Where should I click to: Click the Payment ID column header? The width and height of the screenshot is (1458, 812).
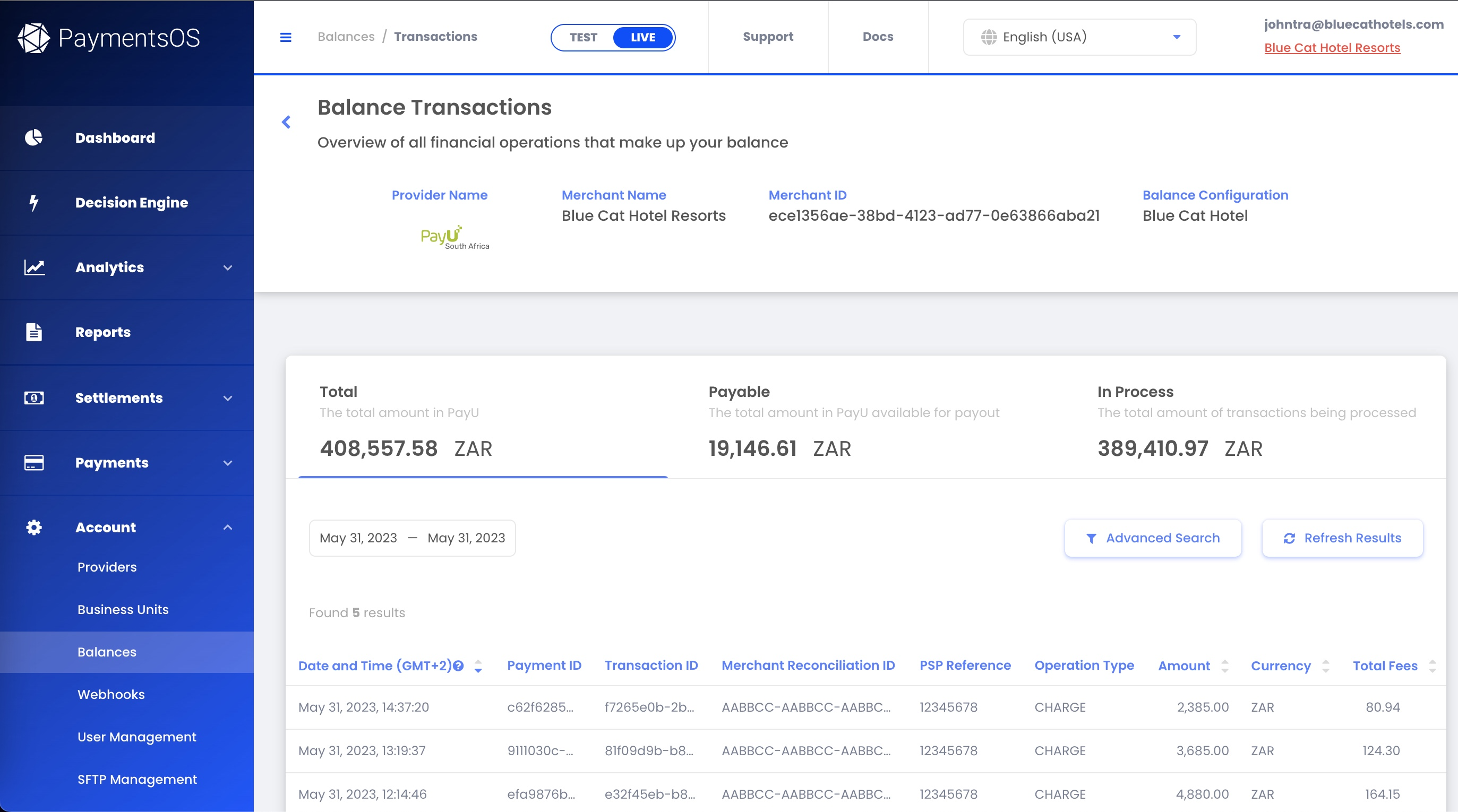click(544, 666)
